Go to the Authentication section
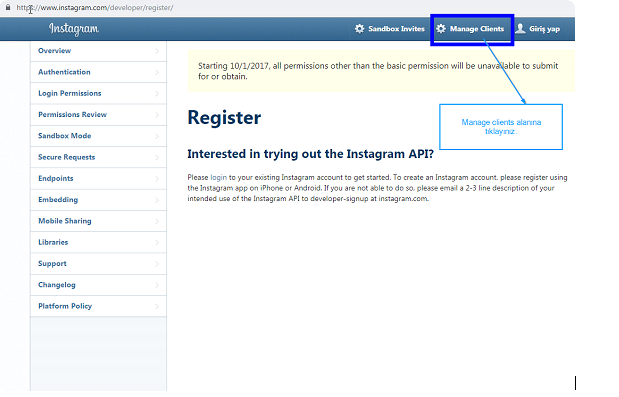 click(x=98, y=72)
